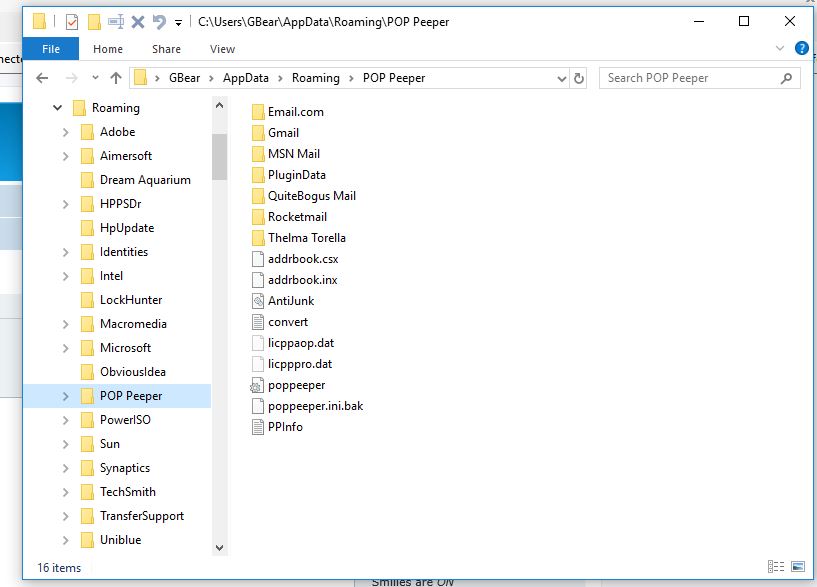Expand the Aimersoft tree folder
This screenshot has width=817, height=587.
(66, 156)
